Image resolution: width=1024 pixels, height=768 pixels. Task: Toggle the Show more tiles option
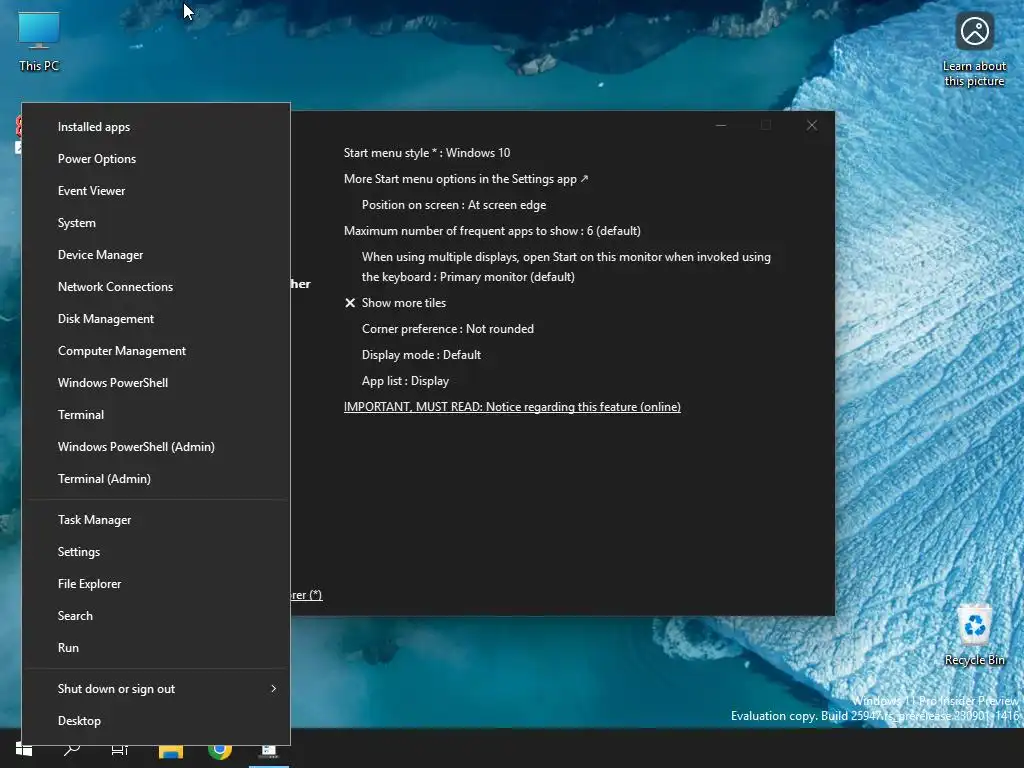(x=395, y=303)
